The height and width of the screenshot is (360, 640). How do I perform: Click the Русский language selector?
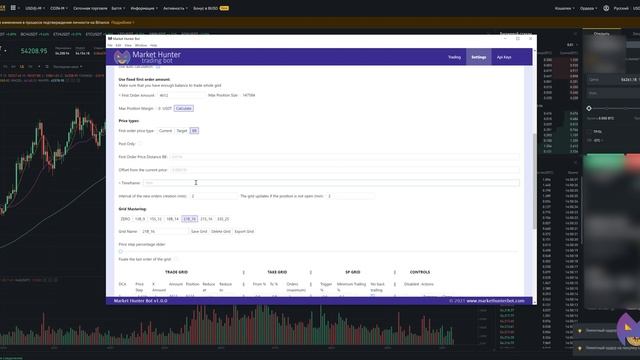coord(621,8)
